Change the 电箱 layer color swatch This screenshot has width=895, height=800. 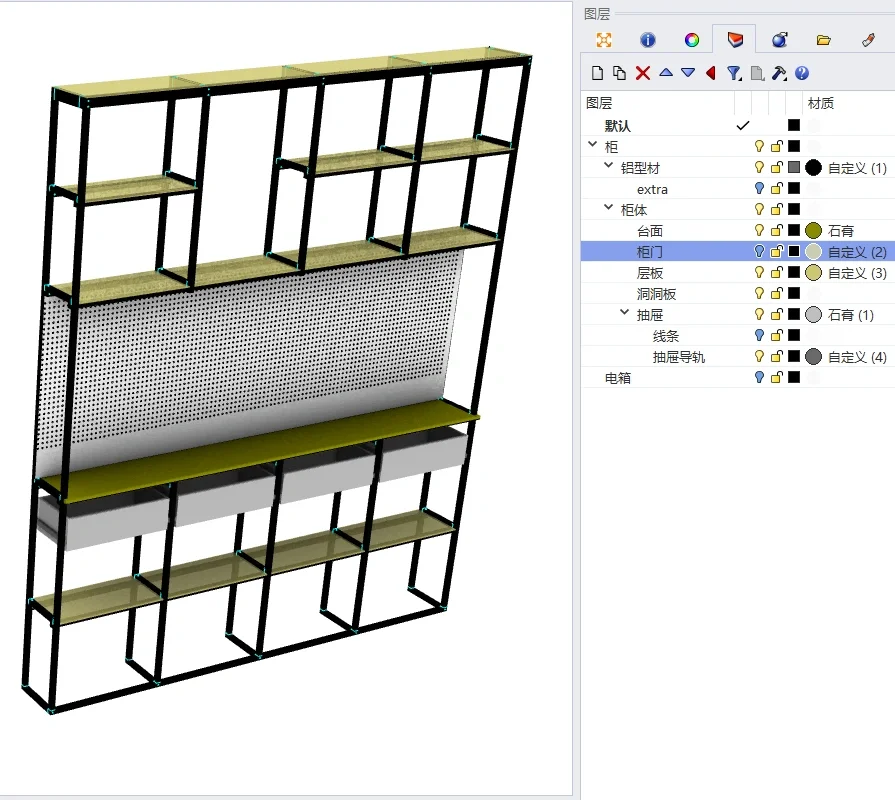click(x=794, y=377)
